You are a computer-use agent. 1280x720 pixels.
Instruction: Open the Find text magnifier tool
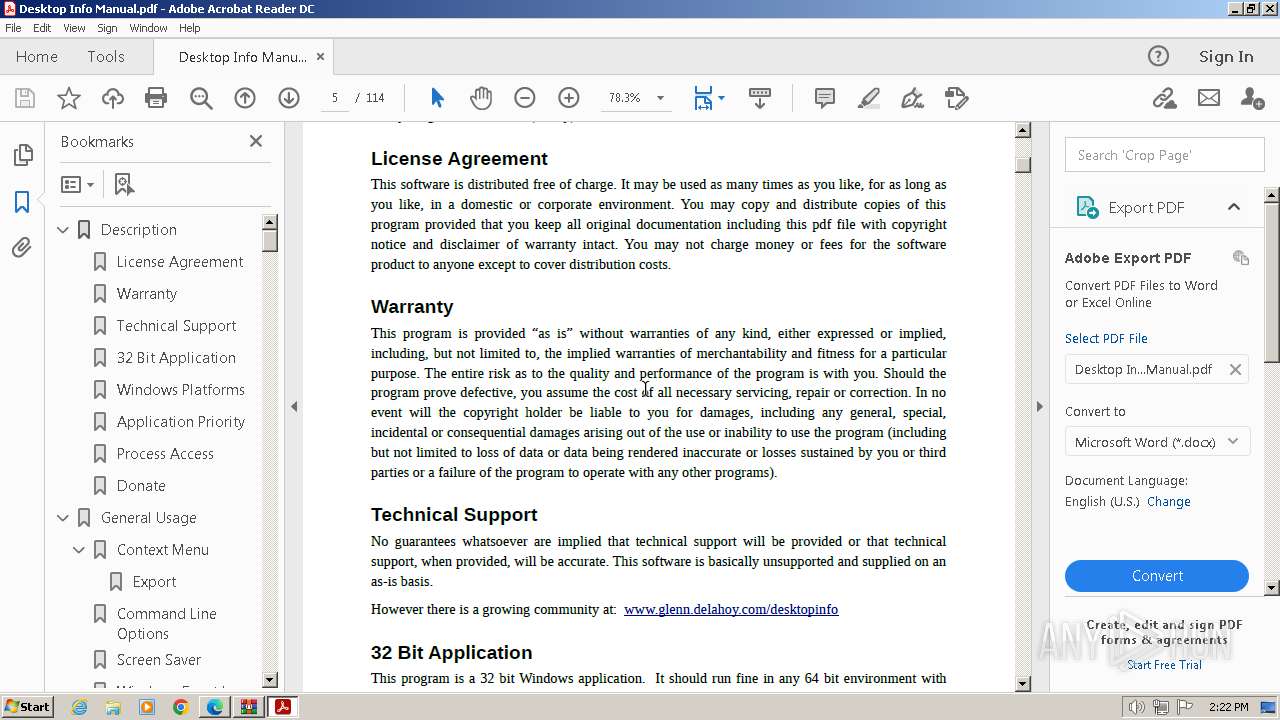click(x=201, y=98)
